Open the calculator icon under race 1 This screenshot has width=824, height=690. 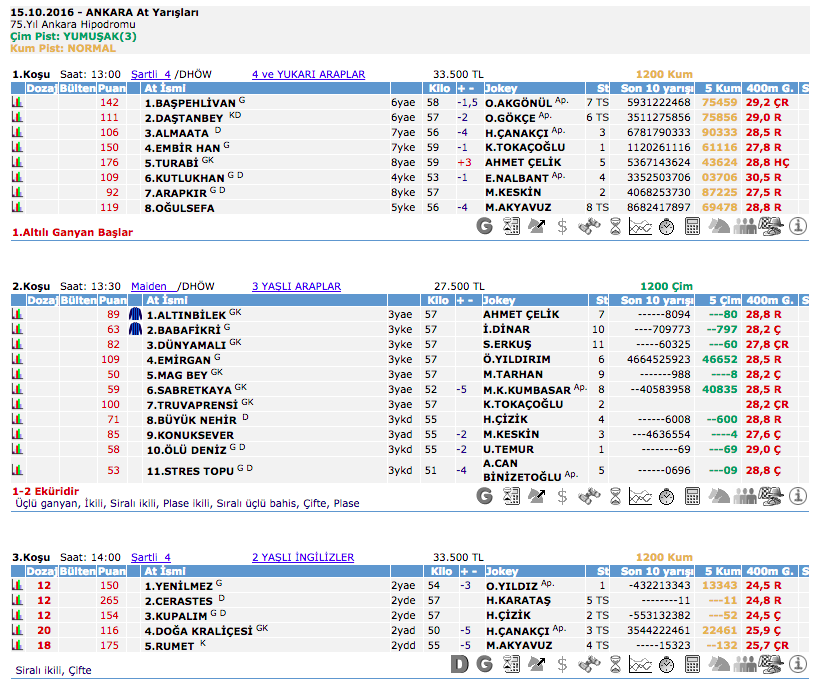coord(692,226)
